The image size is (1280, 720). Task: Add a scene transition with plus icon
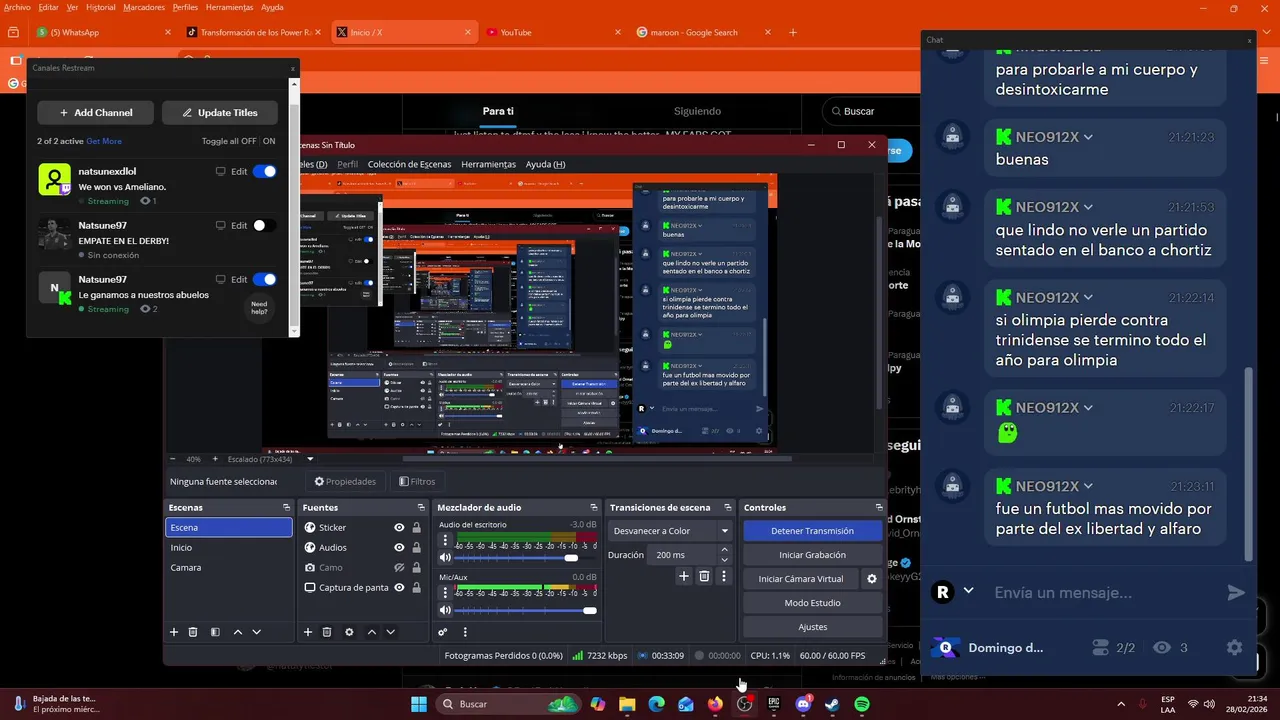684,576
